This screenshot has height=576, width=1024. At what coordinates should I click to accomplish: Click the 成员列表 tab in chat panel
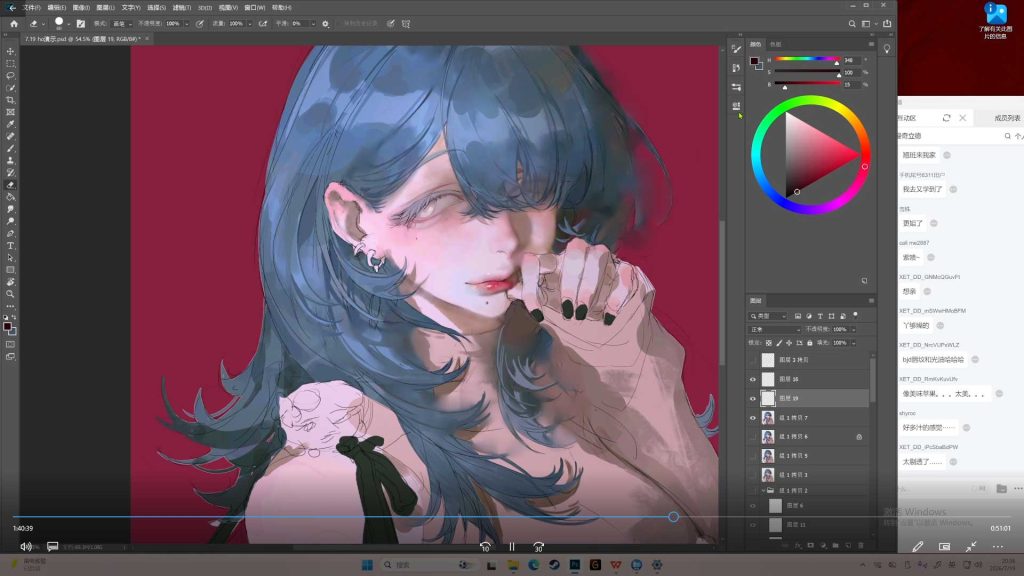click(1007, 118)
